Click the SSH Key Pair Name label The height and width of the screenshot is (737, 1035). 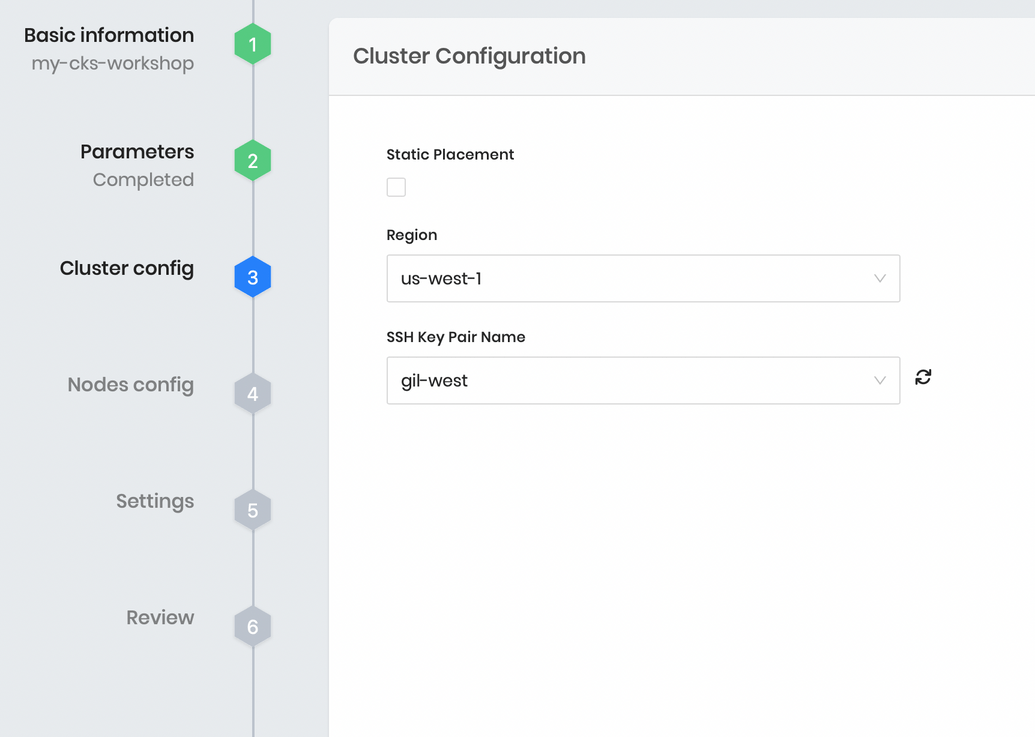pos(456,337)
